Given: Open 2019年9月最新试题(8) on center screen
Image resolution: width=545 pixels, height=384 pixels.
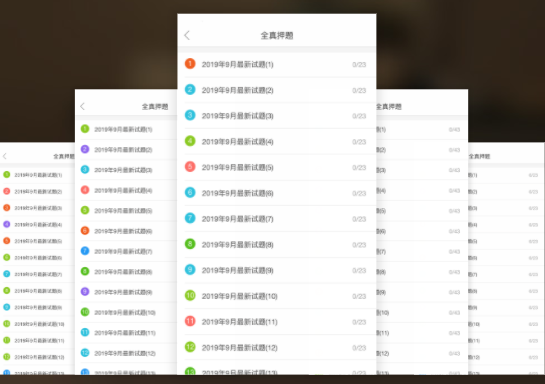Looking at the screenshot, I should click(x=277, y=244).
